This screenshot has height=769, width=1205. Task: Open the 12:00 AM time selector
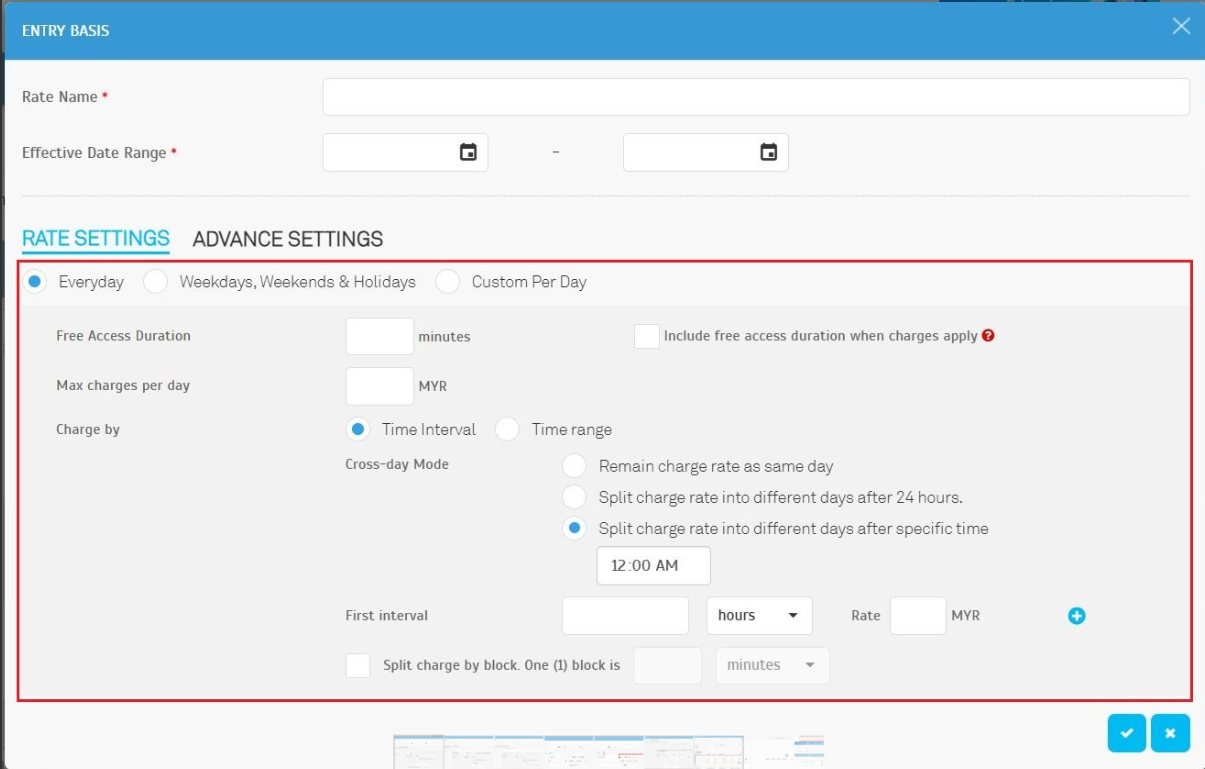point(653,566)
